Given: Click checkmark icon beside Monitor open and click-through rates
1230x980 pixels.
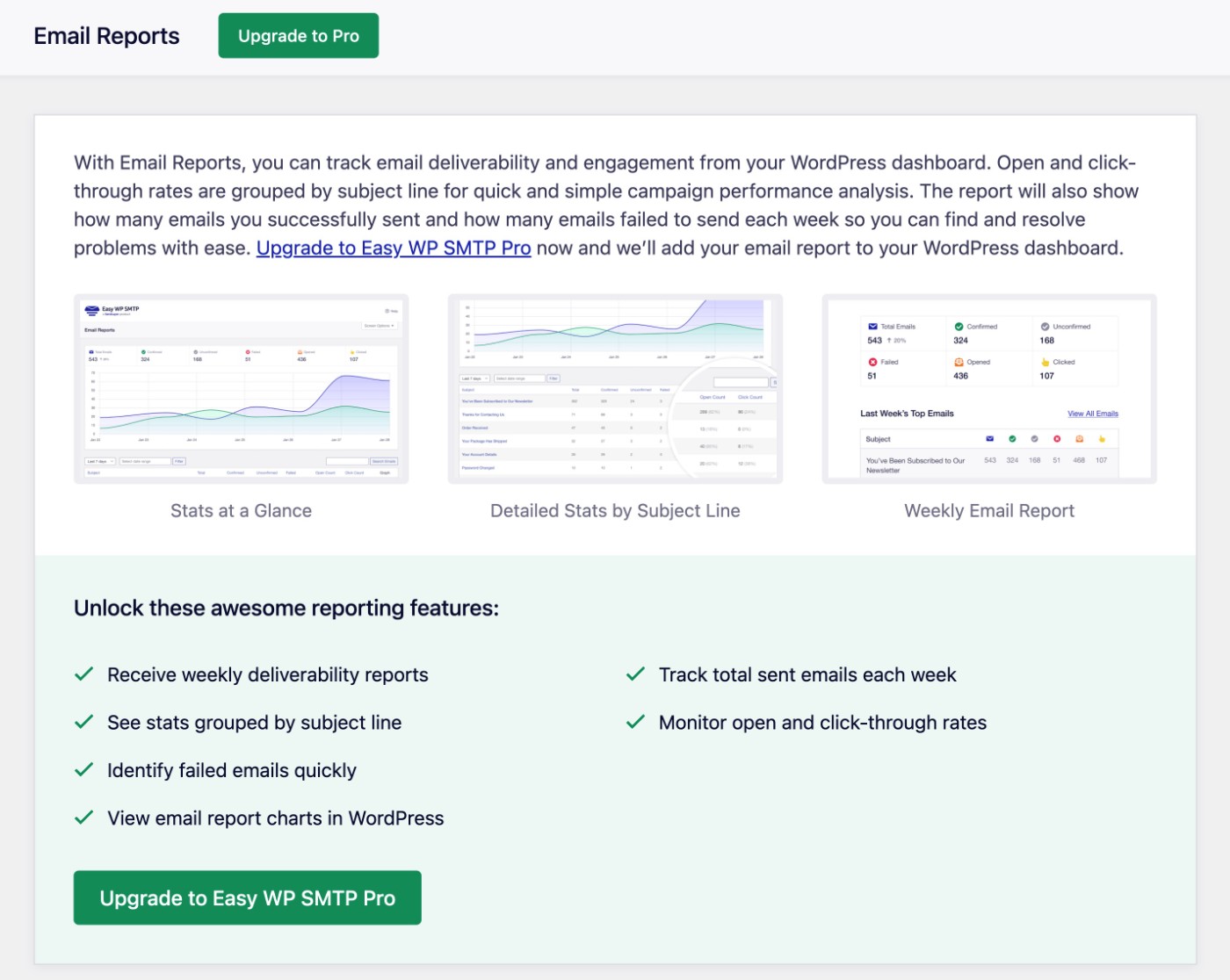Looking at the screenshot, I should pyautogui.click(x=636, y=722).
